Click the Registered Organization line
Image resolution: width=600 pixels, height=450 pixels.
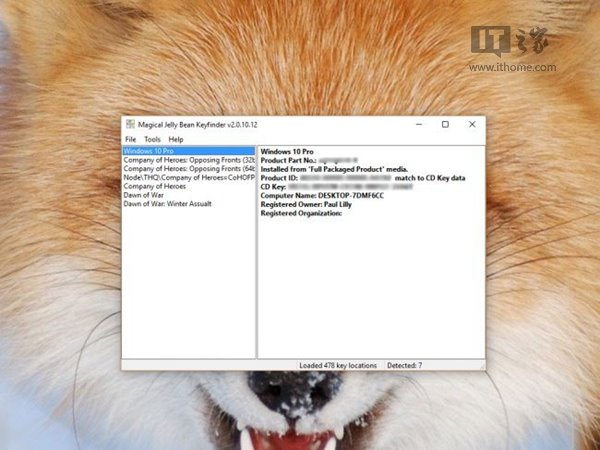[301, 213]
